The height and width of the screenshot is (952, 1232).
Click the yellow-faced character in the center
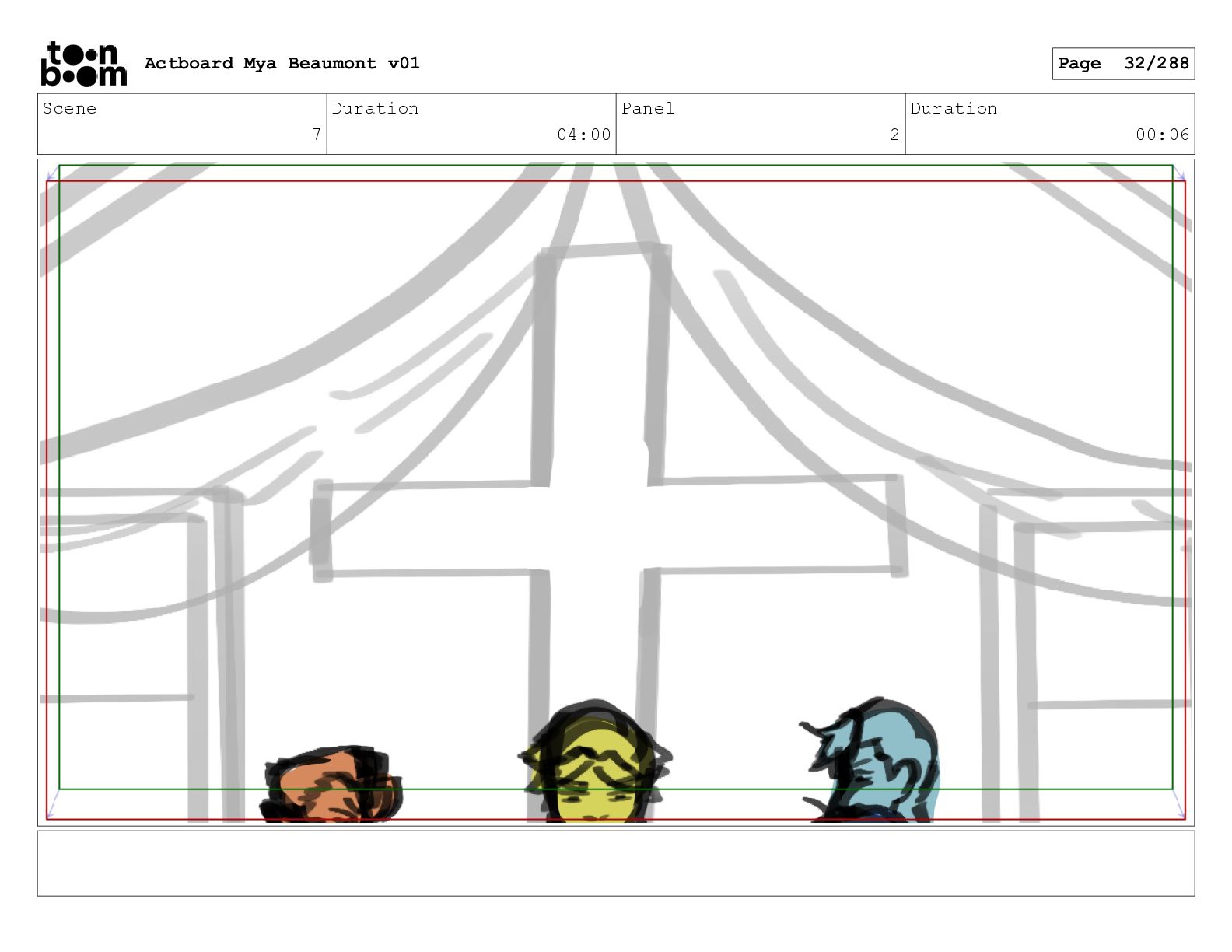(596, 762)
